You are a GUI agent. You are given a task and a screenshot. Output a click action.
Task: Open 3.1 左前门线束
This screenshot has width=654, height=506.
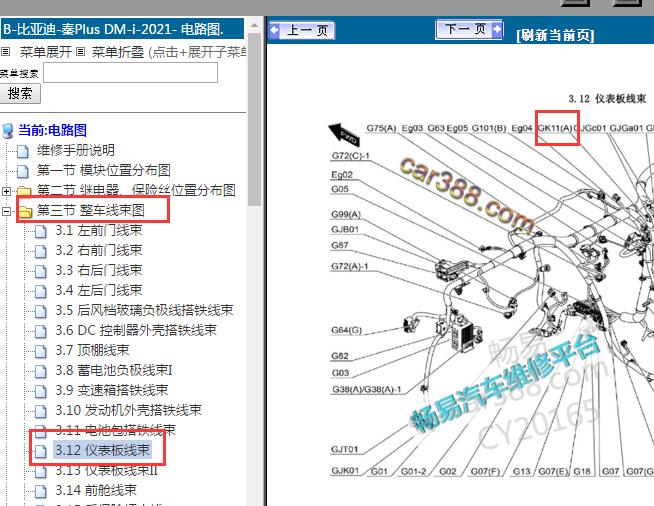pos(99,230)
